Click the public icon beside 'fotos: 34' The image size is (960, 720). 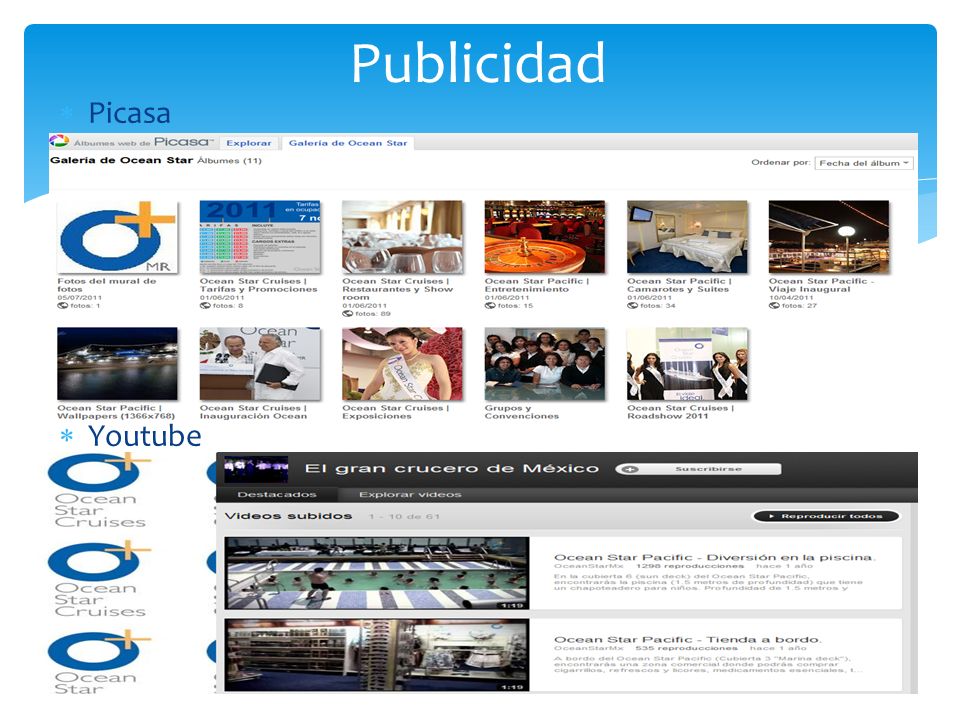pos(632,305)
